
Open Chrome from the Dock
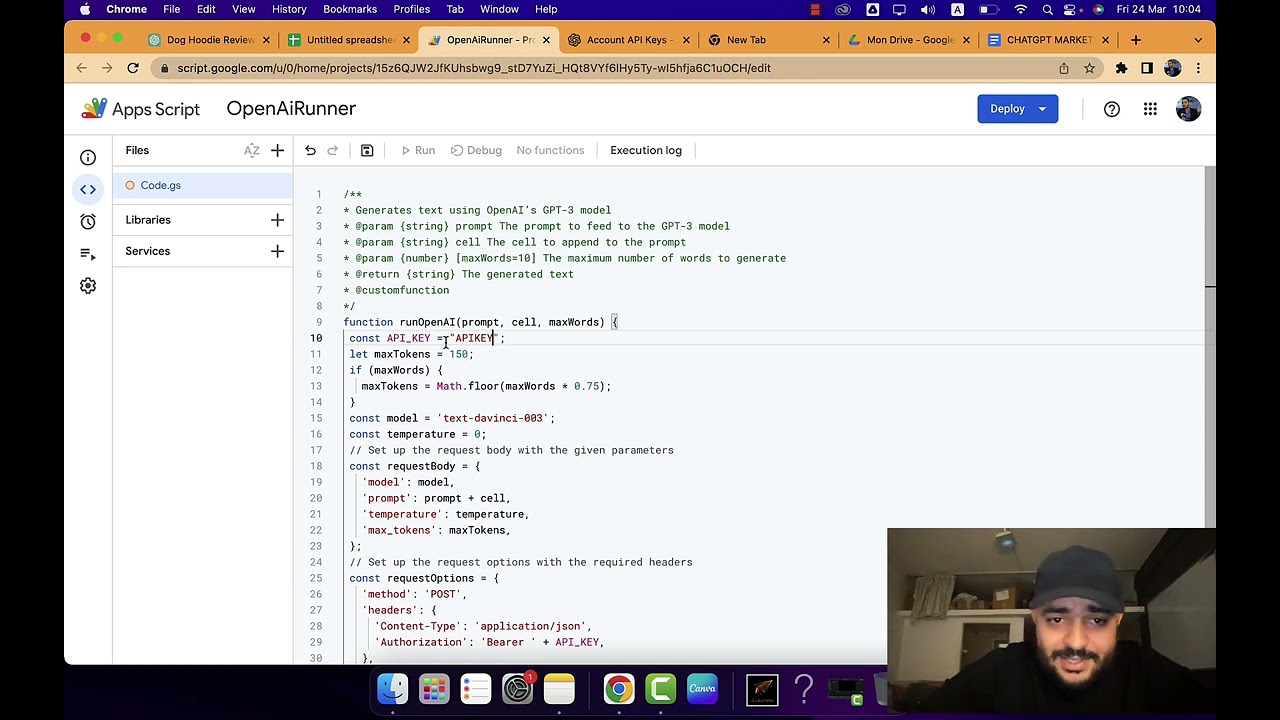click(619, 688)
